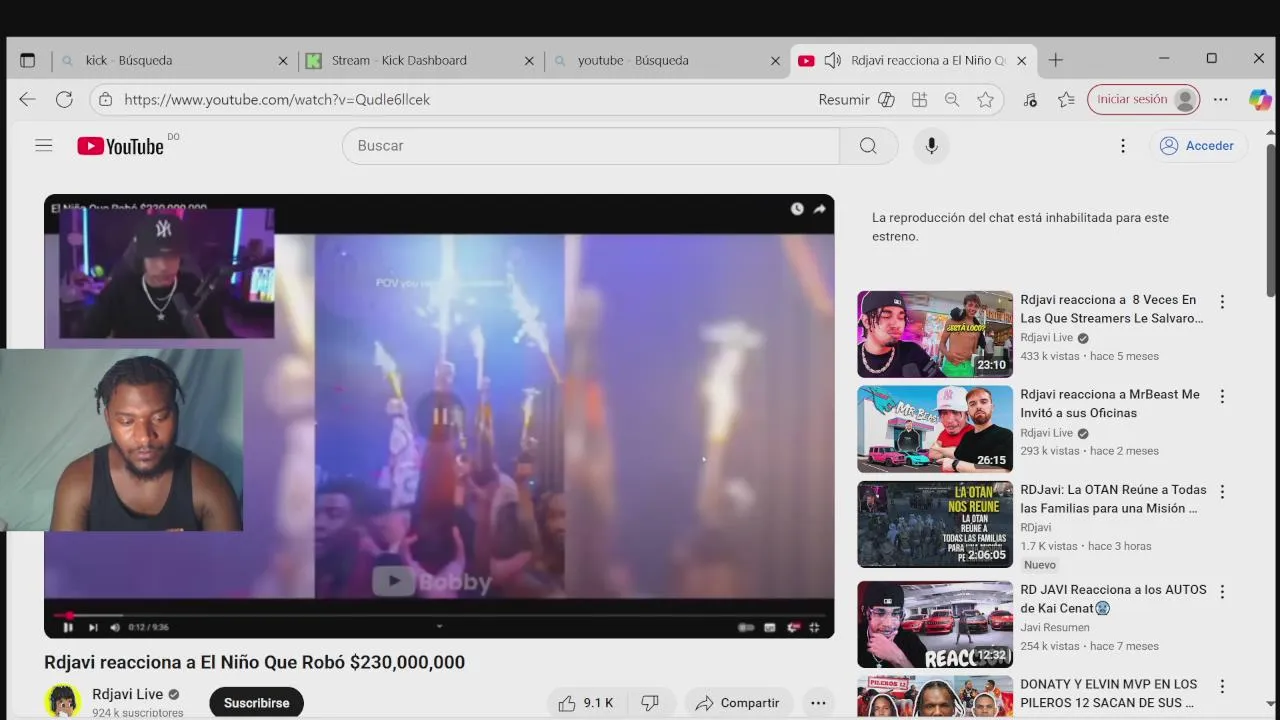Add this page to favorites star
Viewport: 1280px width, 720px height.
click(x=986, y=100)
